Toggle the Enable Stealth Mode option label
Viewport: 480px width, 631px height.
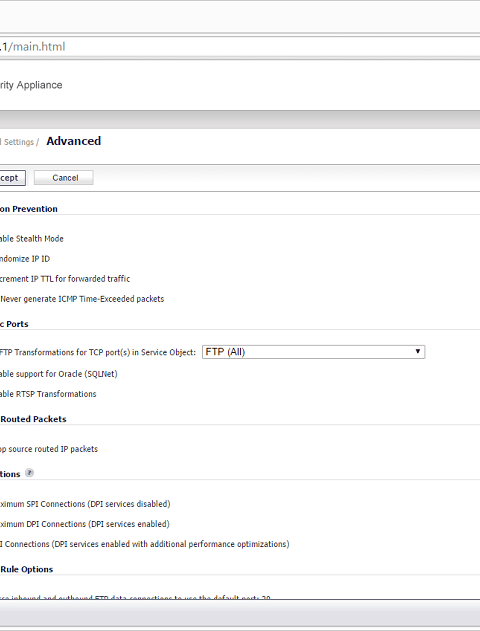click(x=32, y=239)
